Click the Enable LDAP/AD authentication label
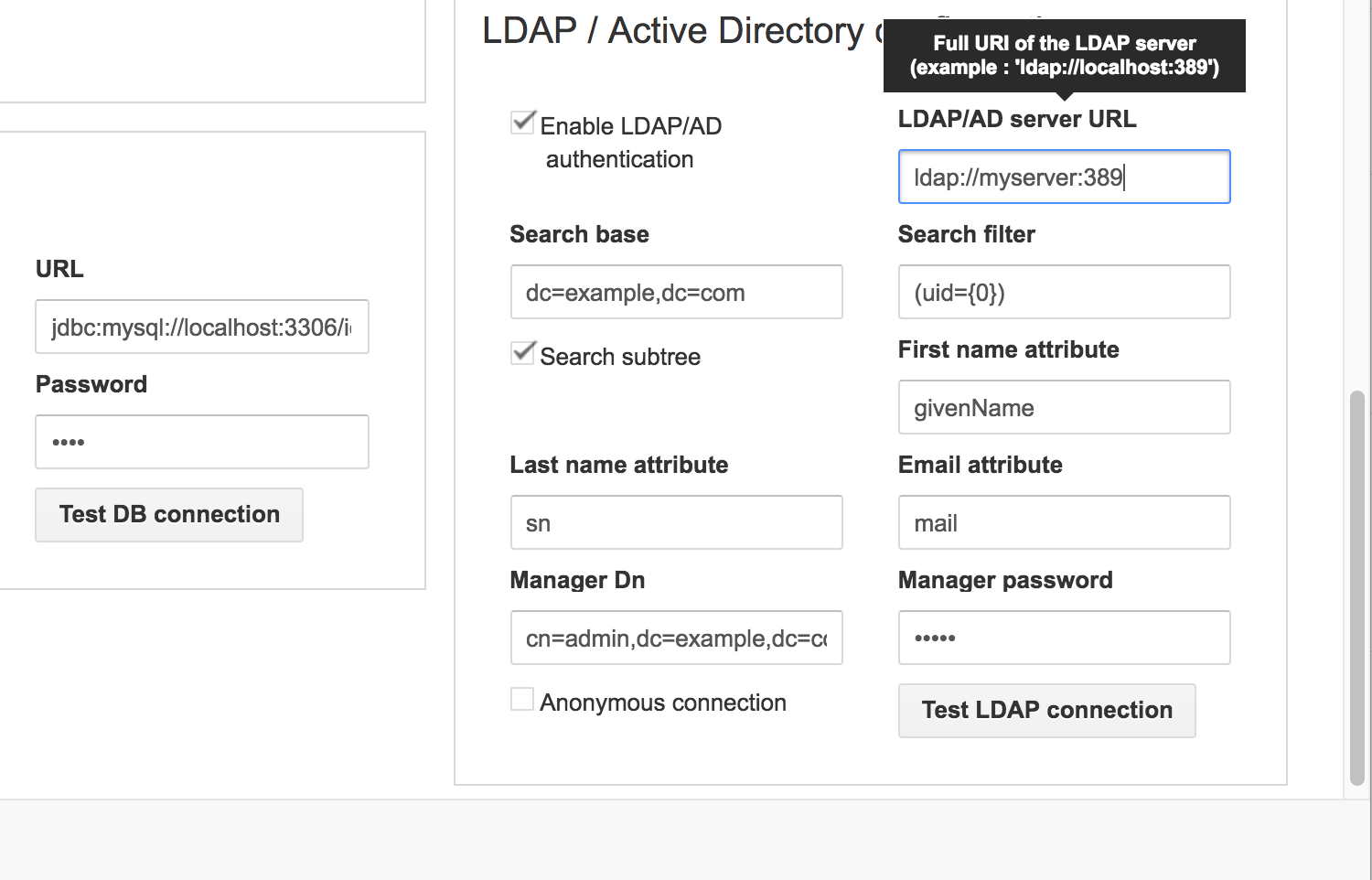 point(631,142)
